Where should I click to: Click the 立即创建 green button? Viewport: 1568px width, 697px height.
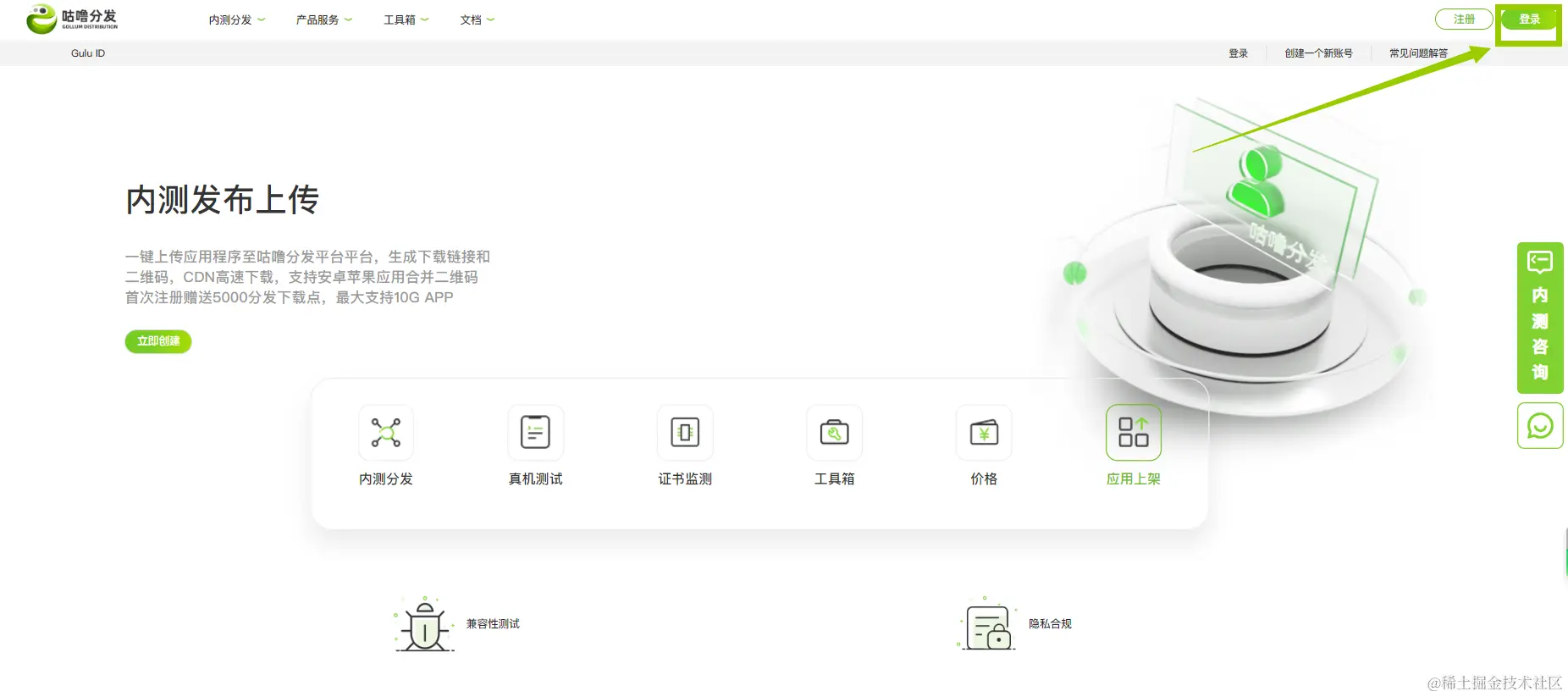click(158, 341)
